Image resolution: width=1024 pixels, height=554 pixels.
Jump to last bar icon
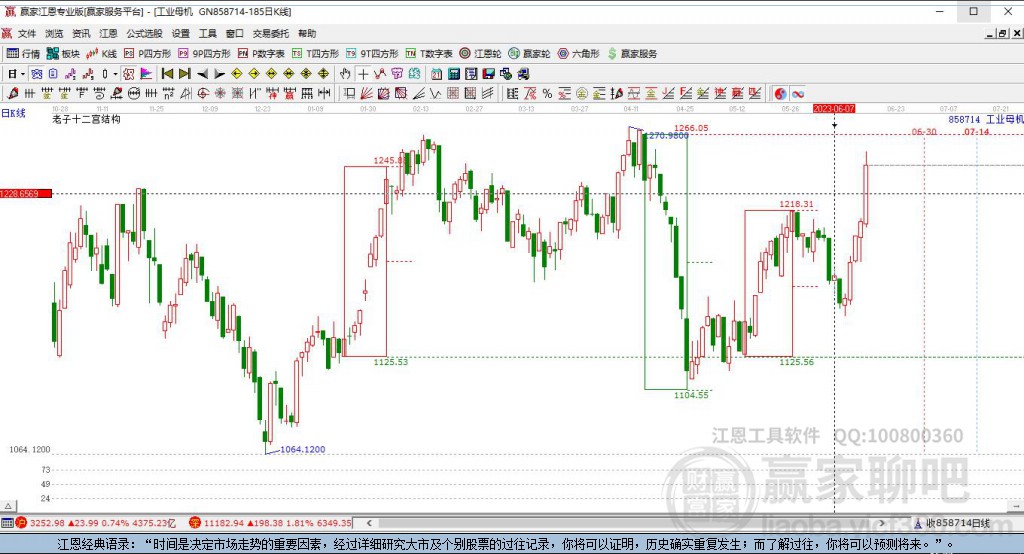[185, 74]
